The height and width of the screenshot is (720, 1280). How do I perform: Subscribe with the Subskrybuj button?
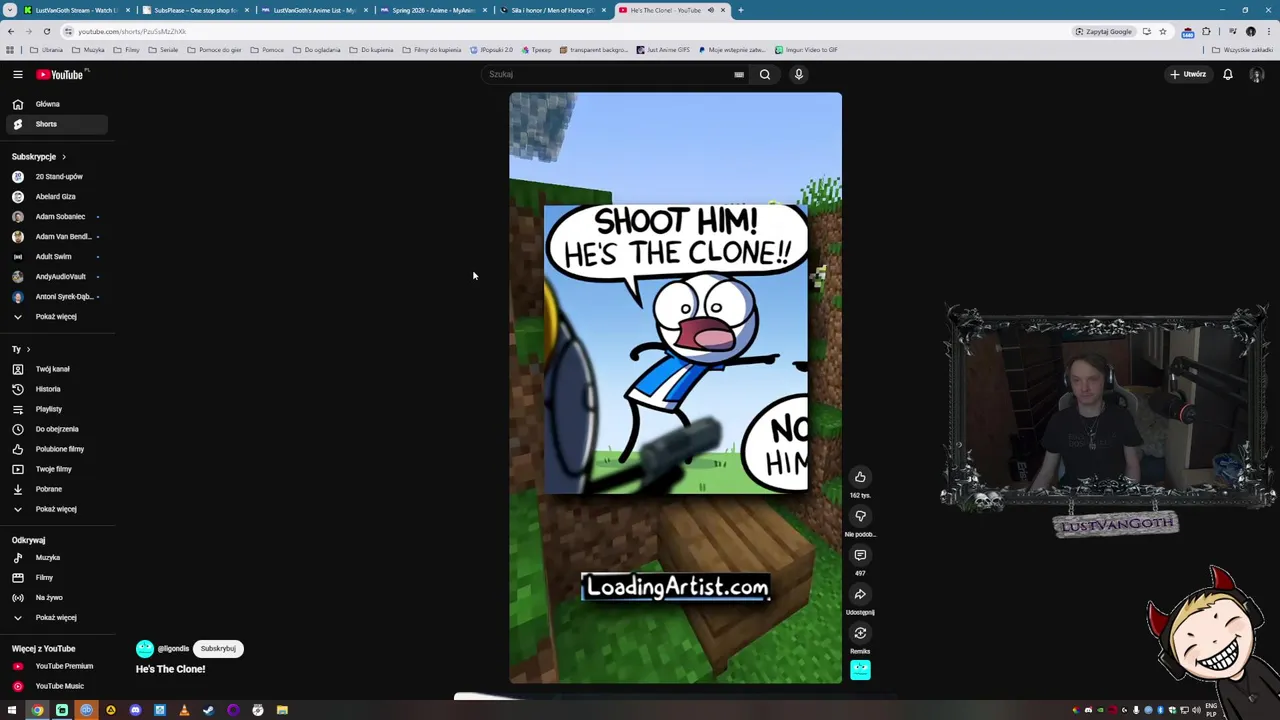pyautogui.click(x=218, y=648)
